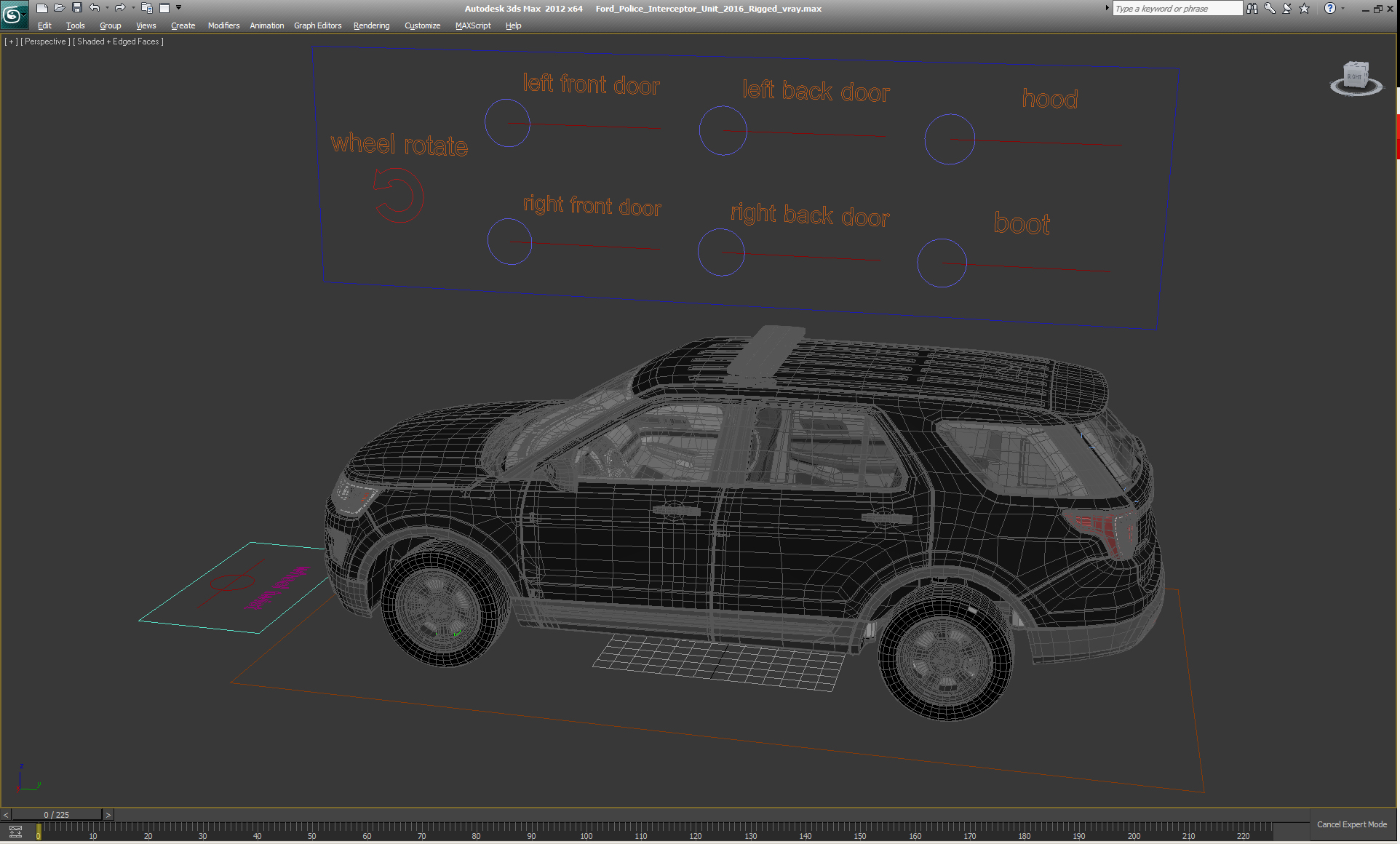Click the [Perspective] viewport label

pyautogui.click(x=46, y=41)
